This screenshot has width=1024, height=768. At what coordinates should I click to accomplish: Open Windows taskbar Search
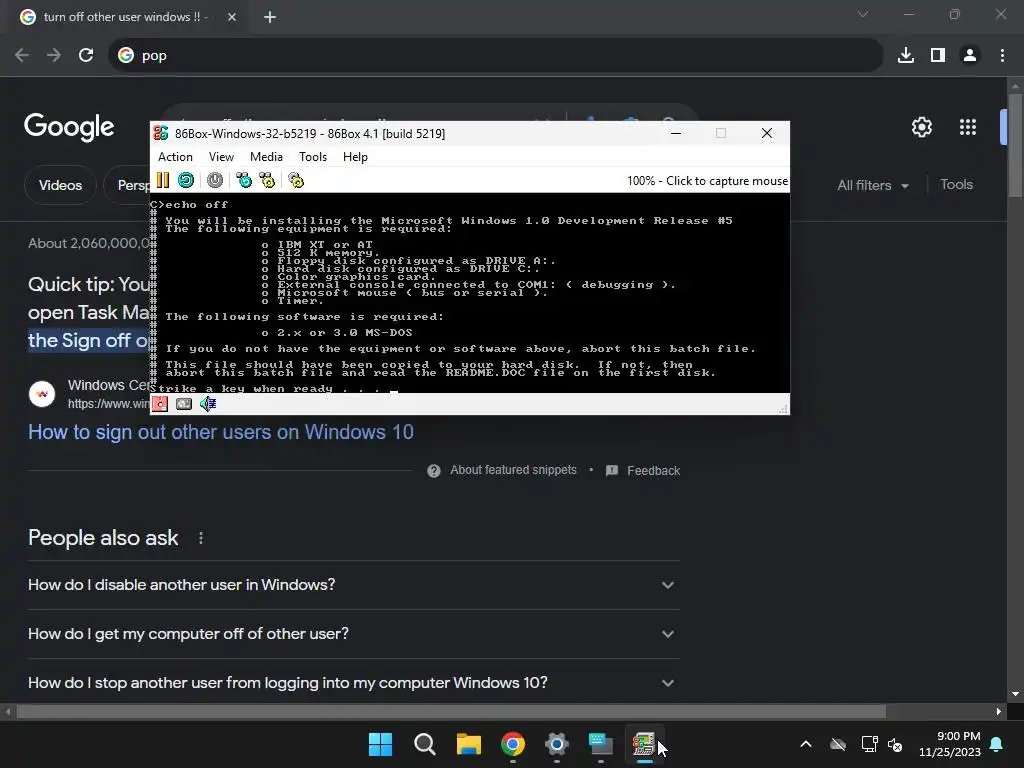424,744
